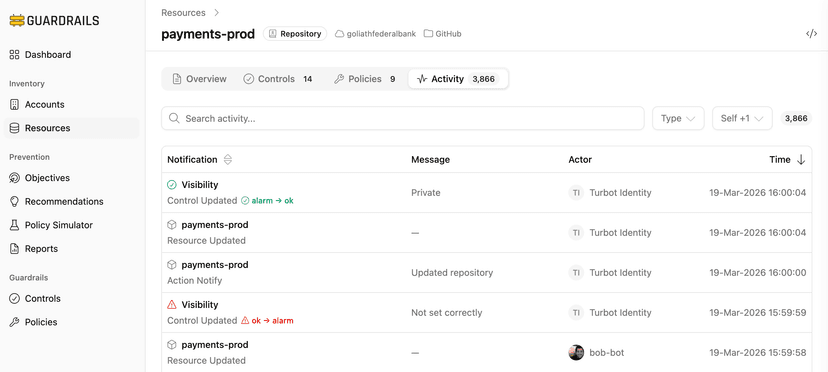Click the Actor column header
Screen dimensions: 828x372
pyautogui.click(x=580, y=160)
